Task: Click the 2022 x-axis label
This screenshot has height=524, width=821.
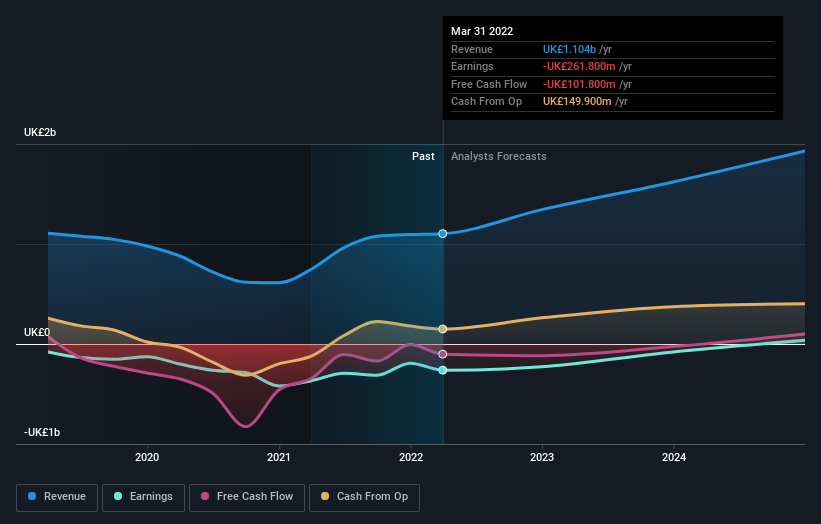Action: [410, 457]
